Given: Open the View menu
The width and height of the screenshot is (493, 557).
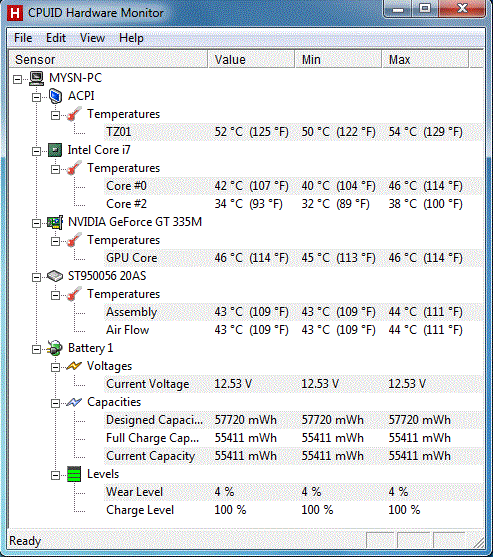Looking at the screenshot, I should tap(92, 38).
